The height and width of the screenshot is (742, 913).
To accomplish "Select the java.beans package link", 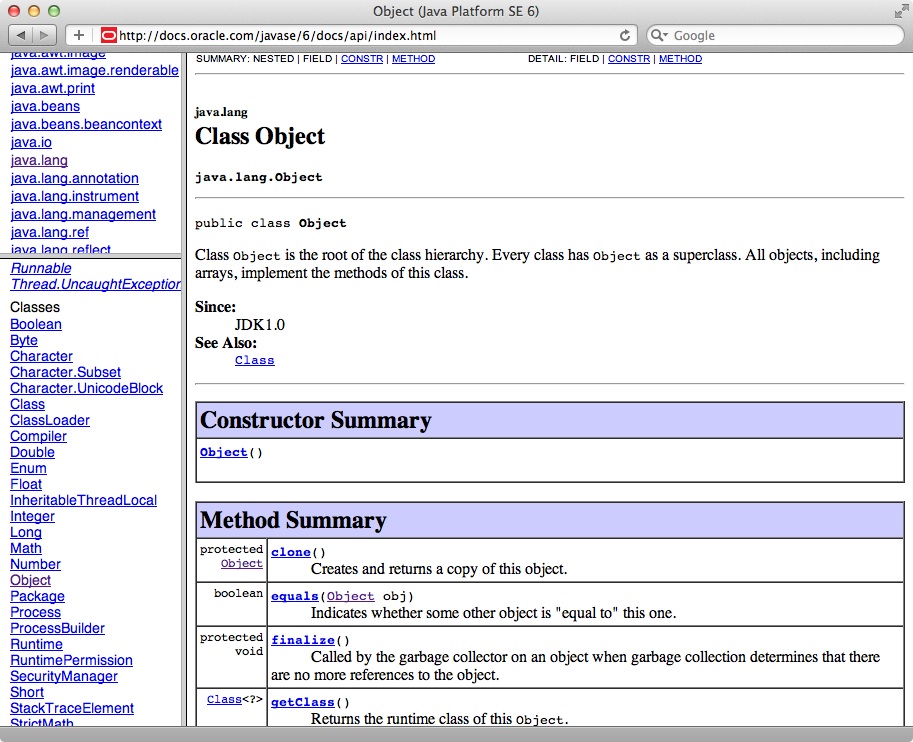I will [x=45, y=106].
